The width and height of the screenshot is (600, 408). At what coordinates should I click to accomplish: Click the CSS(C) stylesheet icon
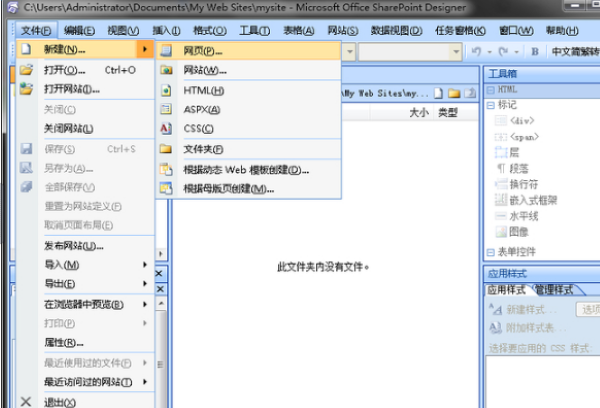pyautogui.click(x=166, y=129)
